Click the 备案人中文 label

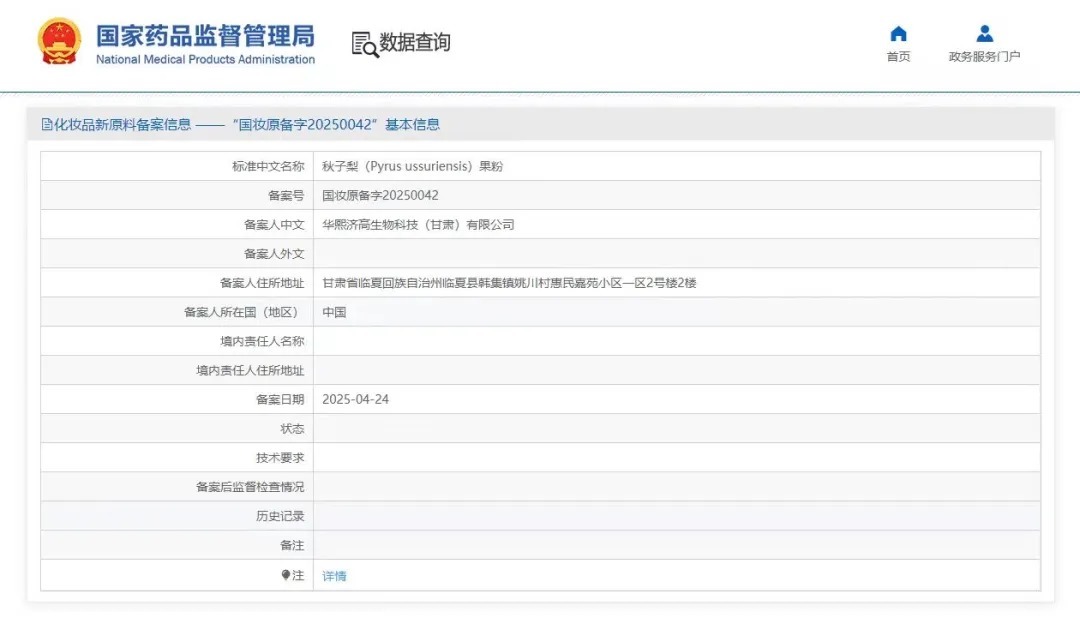pyautogui.click(x=274, y=225)
